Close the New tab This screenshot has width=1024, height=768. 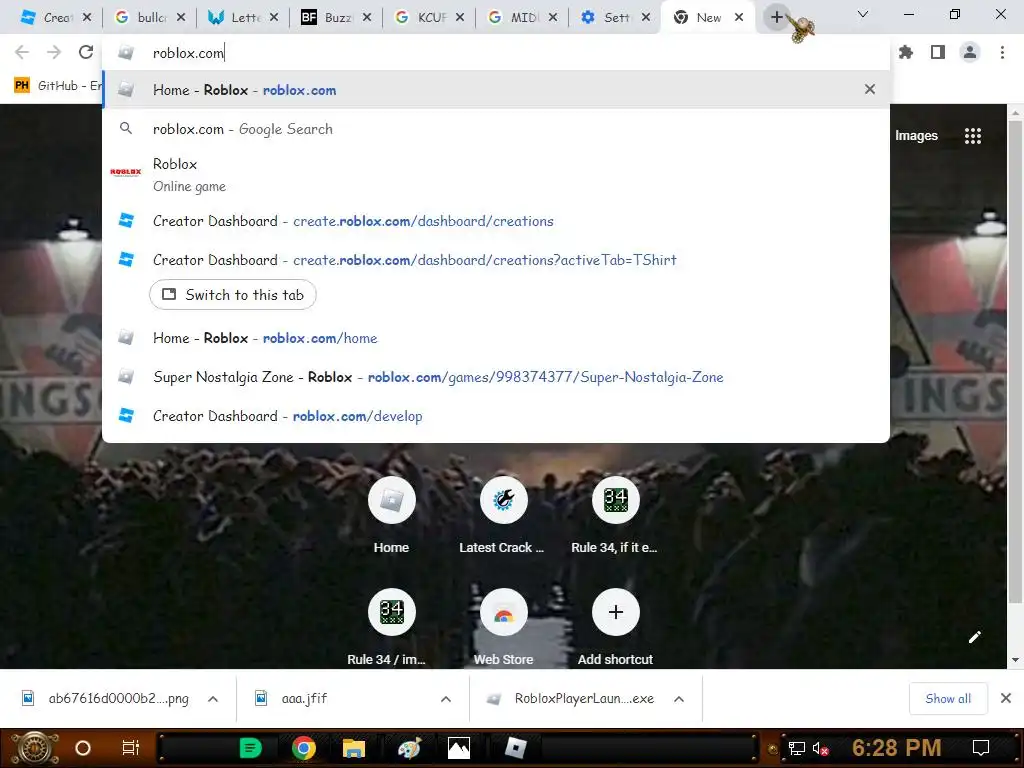pyautogui.click(x=739, y=18)
